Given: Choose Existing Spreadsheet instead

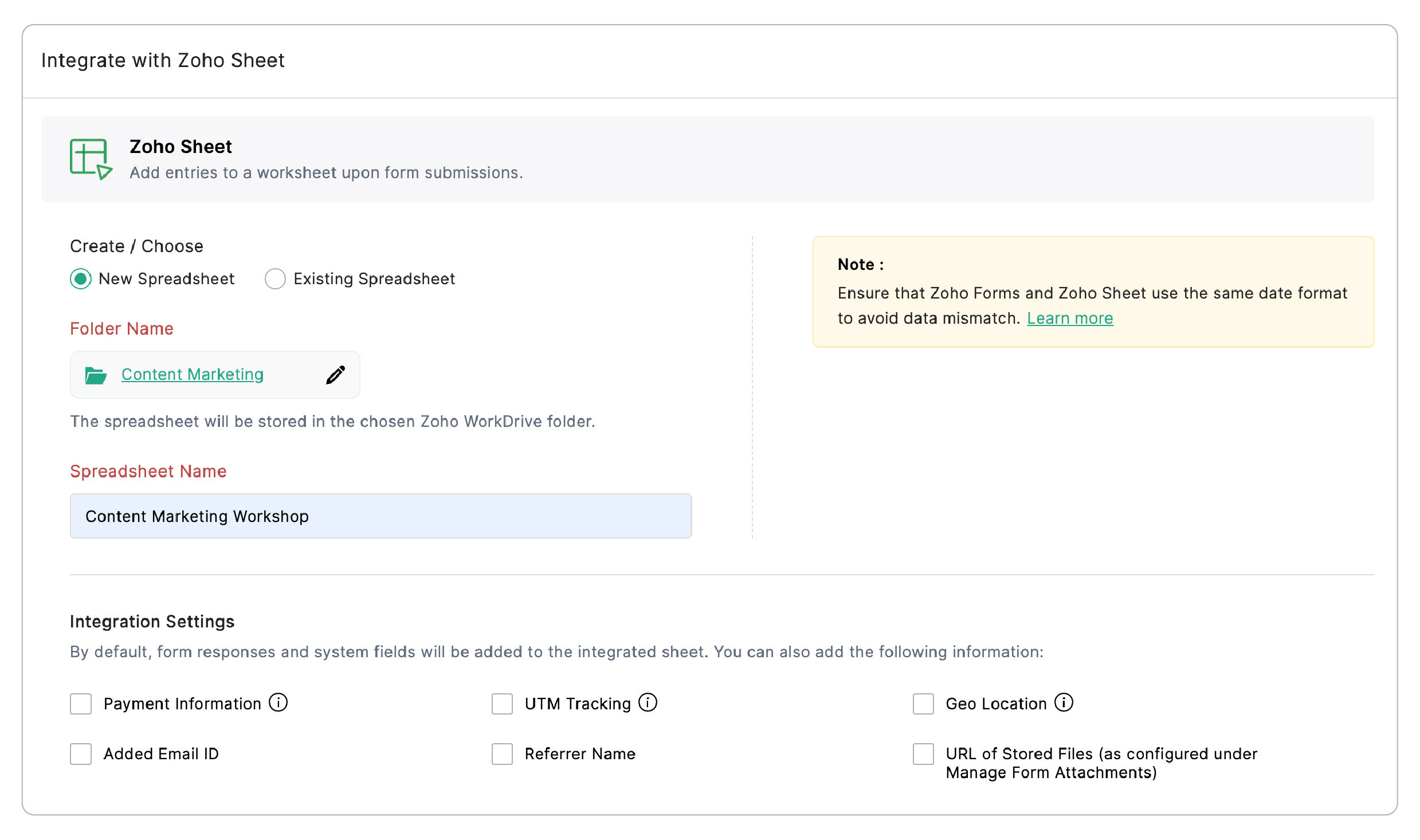Looking at the screenshot, I should (x=275, y=279).
